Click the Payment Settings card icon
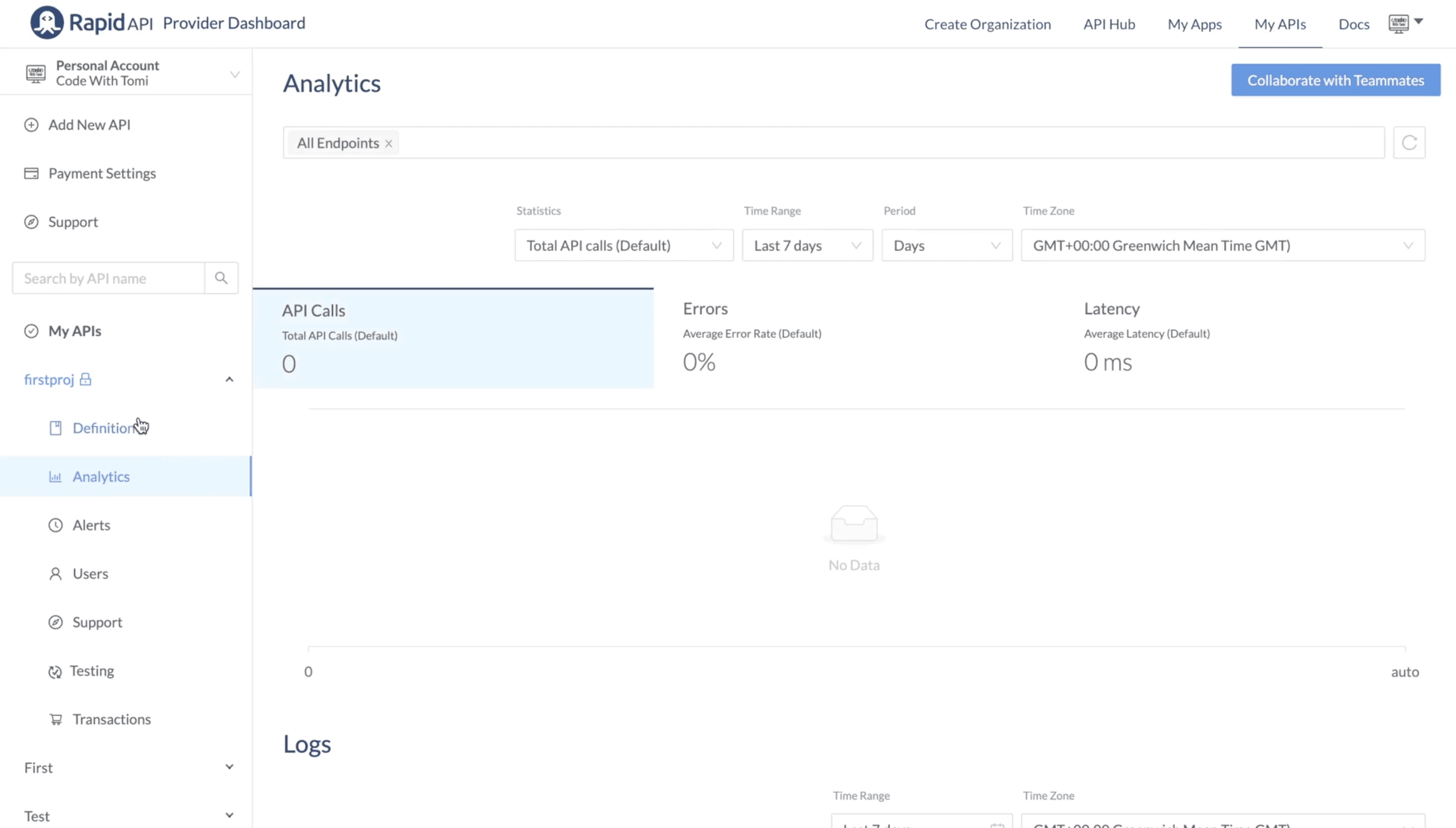 [31, 173]
